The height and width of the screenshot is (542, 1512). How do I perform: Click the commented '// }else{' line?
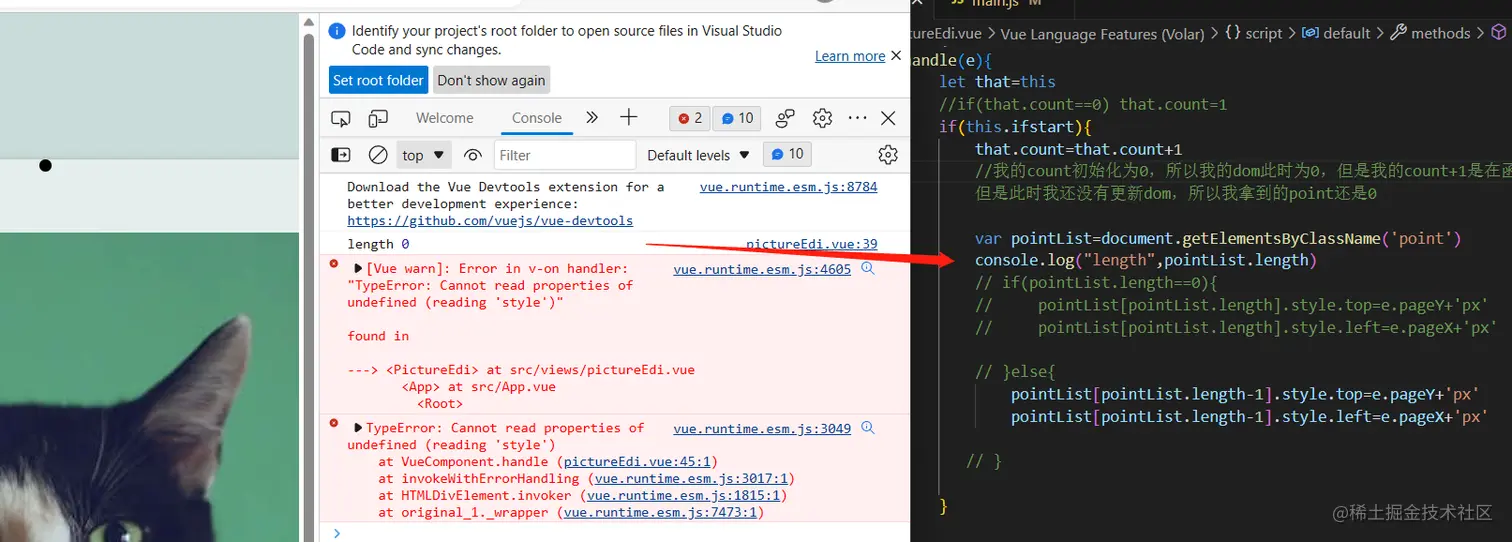click(x=1015, y=372)
